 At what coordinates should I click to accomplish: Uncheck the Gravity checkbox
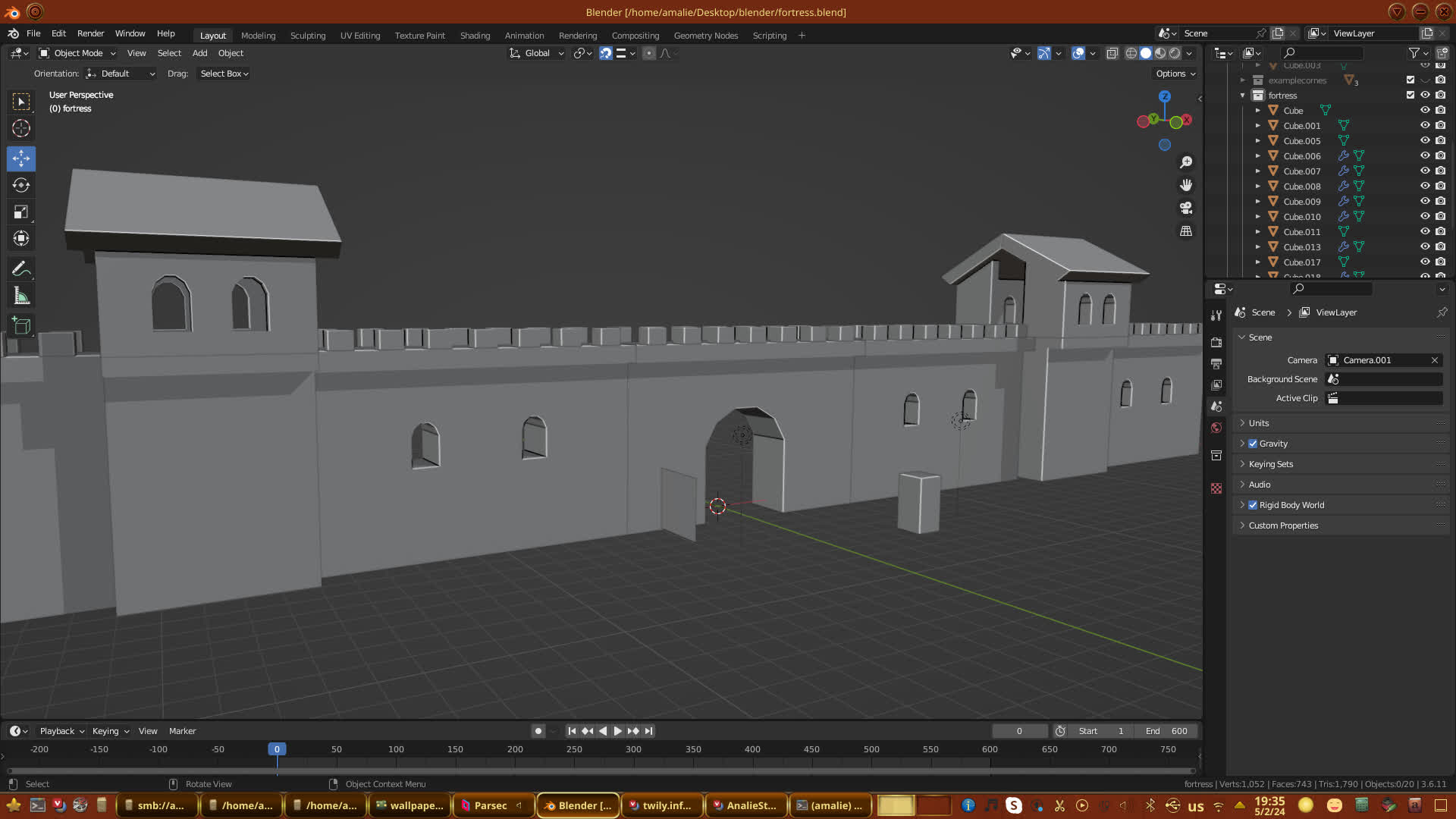tap(1253, 444)
